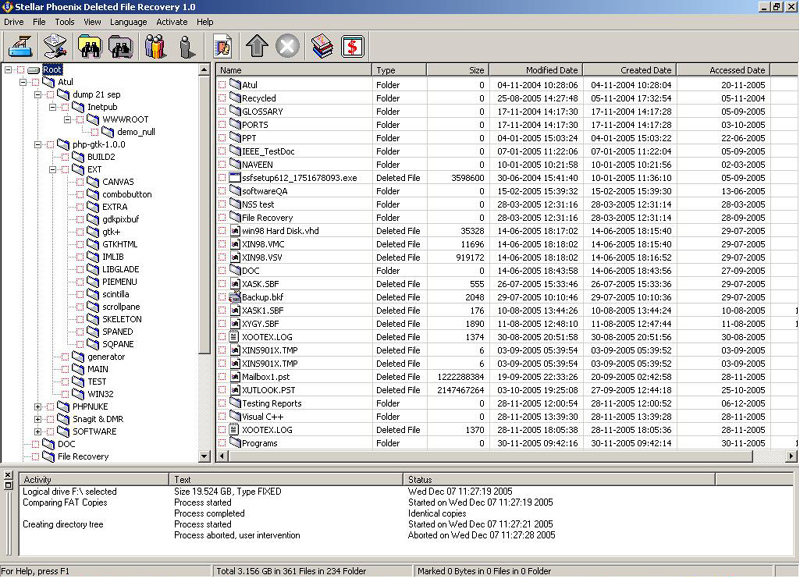Tick the checkbox for Programs folder row
The height and width of the screenshot is (577, 799).
(x=222, y=443)
